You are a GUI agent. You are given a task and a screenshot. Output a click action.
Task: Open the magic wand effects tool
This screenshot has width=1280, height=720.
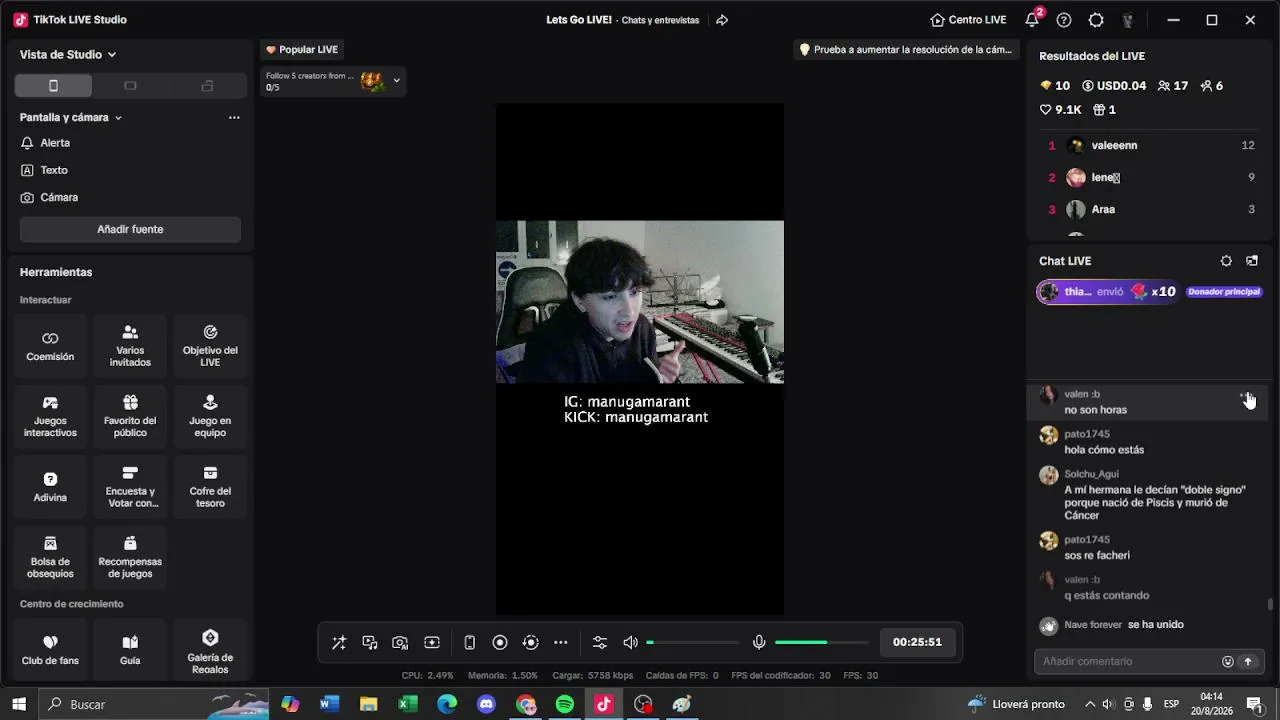339,643
